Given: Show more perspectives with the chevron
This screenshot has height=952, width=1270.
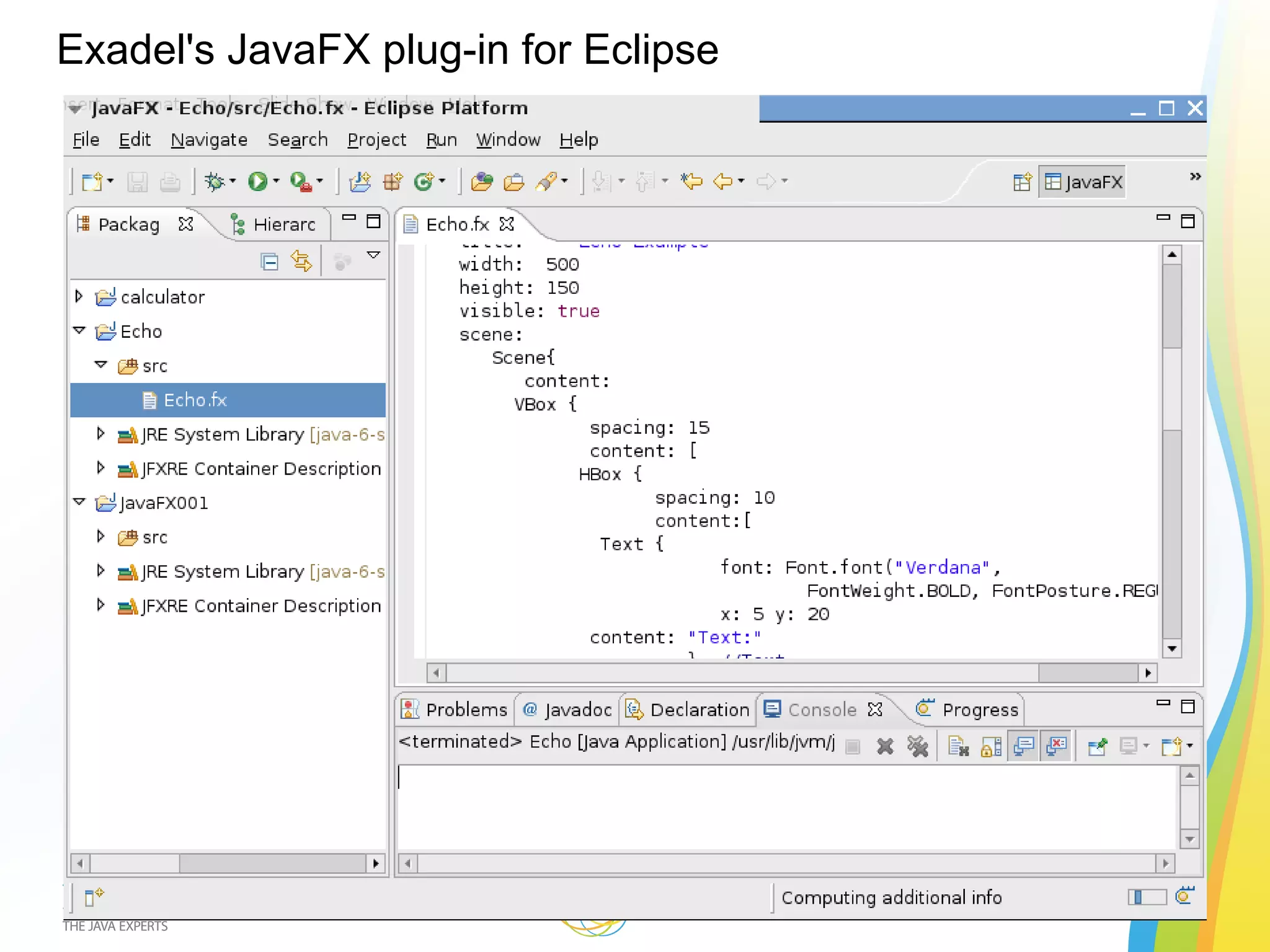Looking at the screenshot, I should [1195, 177].
